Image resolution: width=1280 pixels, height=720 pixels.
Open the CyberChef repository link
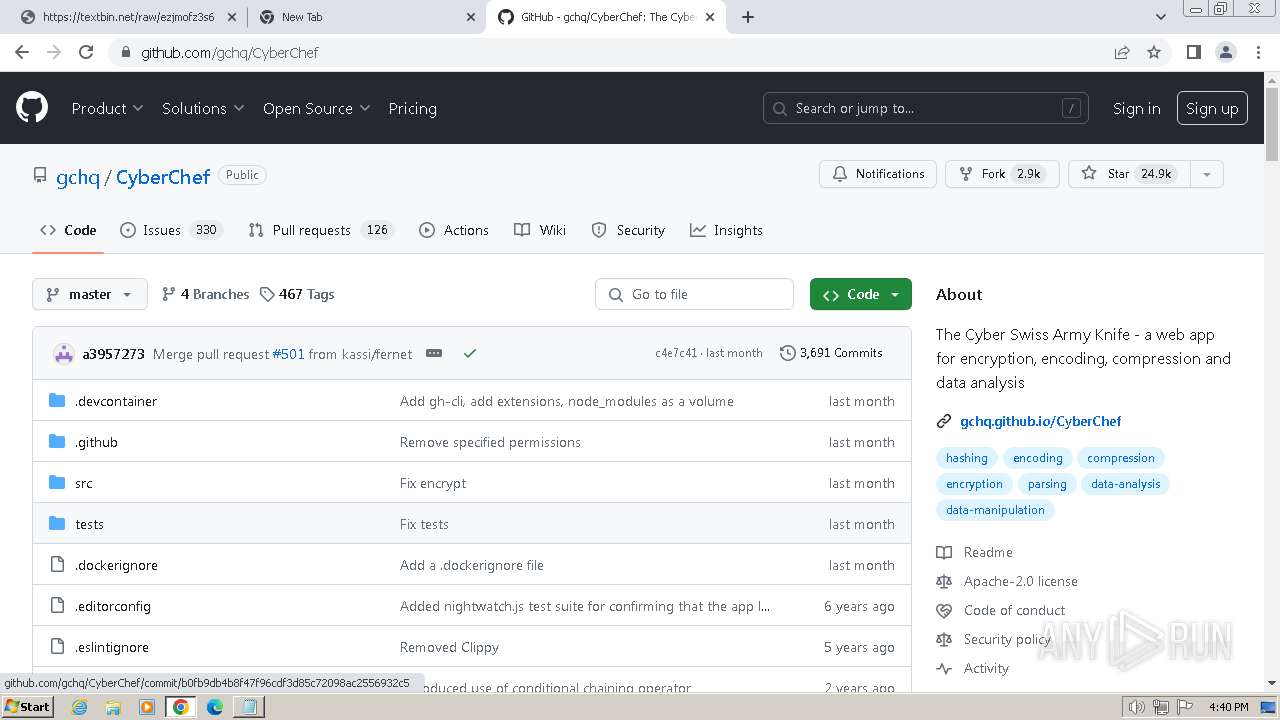coord(163,177)
